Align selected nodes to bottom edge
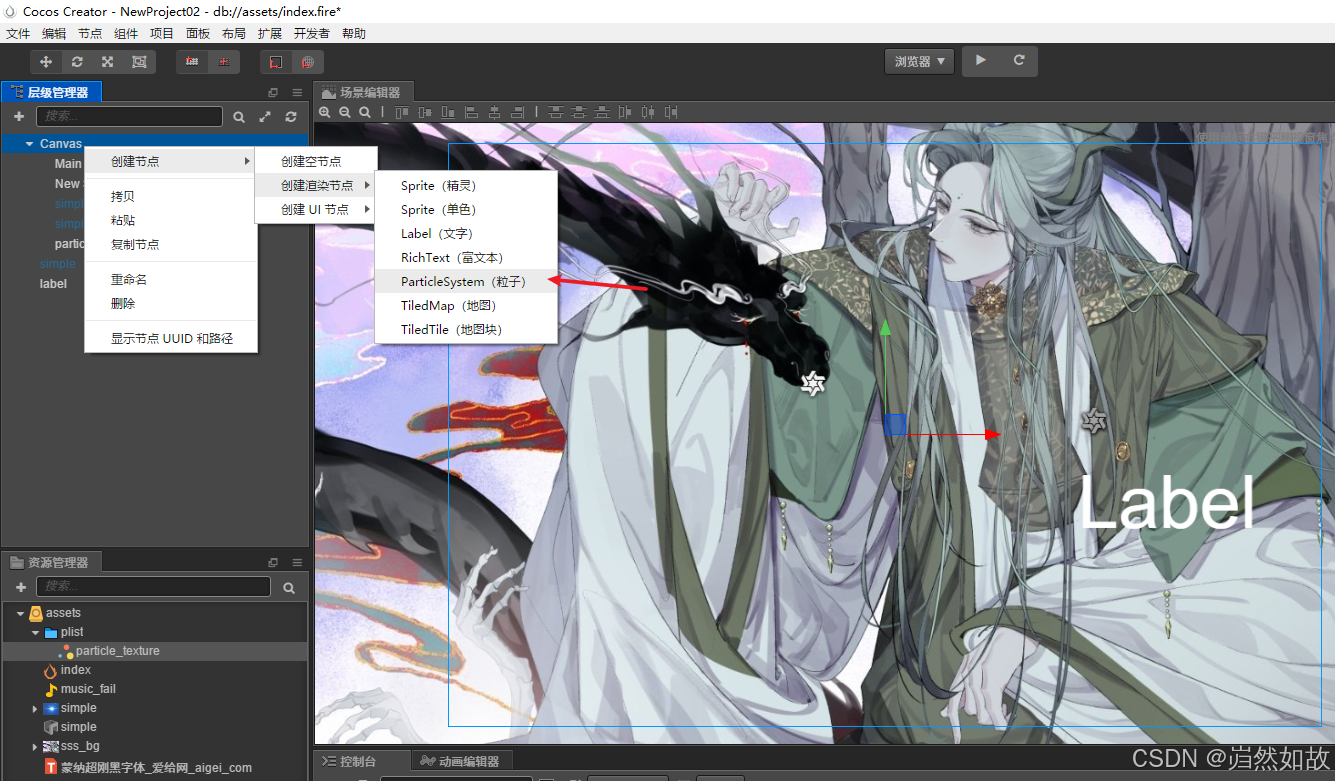Image resolution: width=1335 pixels, height=781 pixels. [x=448, y=112]
